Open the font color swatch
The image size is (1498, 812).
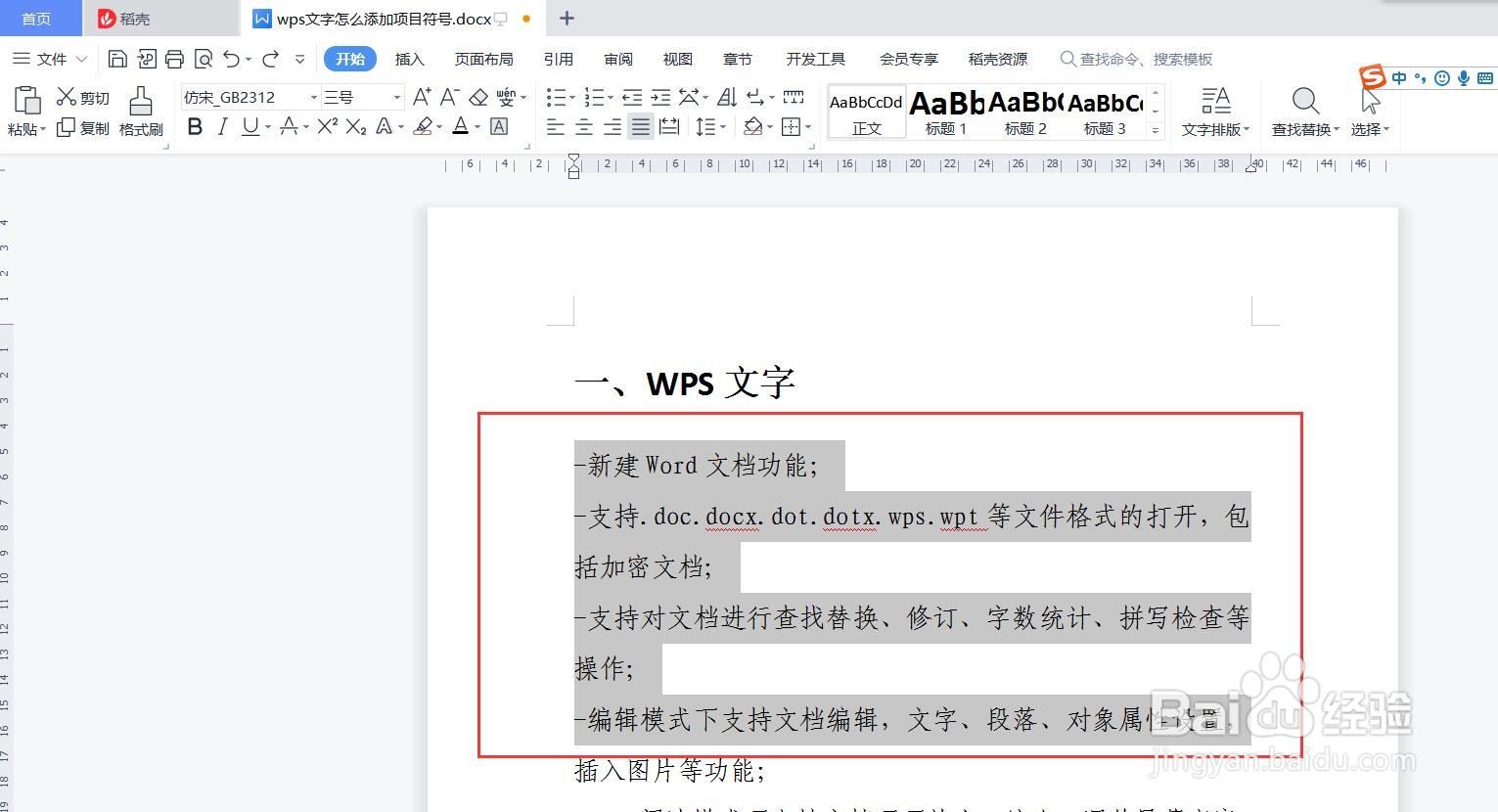(x=461, y=125)
